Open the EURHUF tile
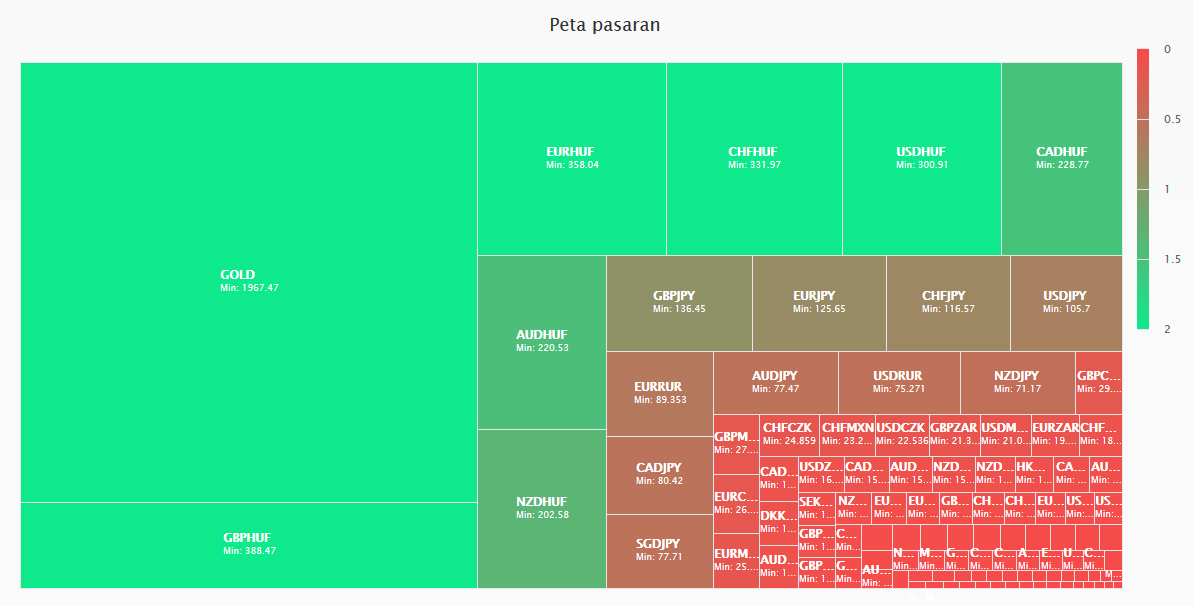 [x=572, y=159]
